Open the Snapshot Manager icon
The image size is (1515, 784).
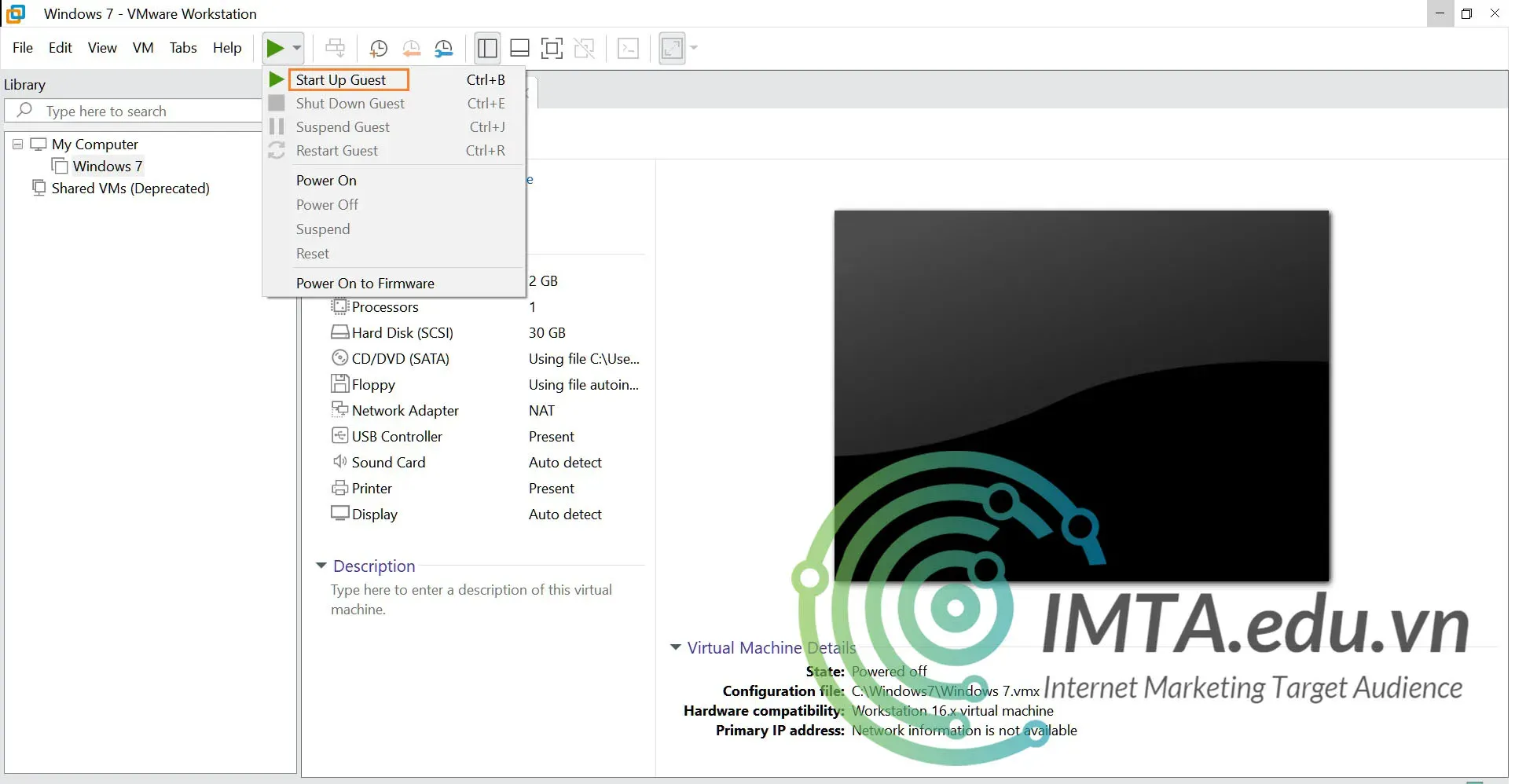444,49
